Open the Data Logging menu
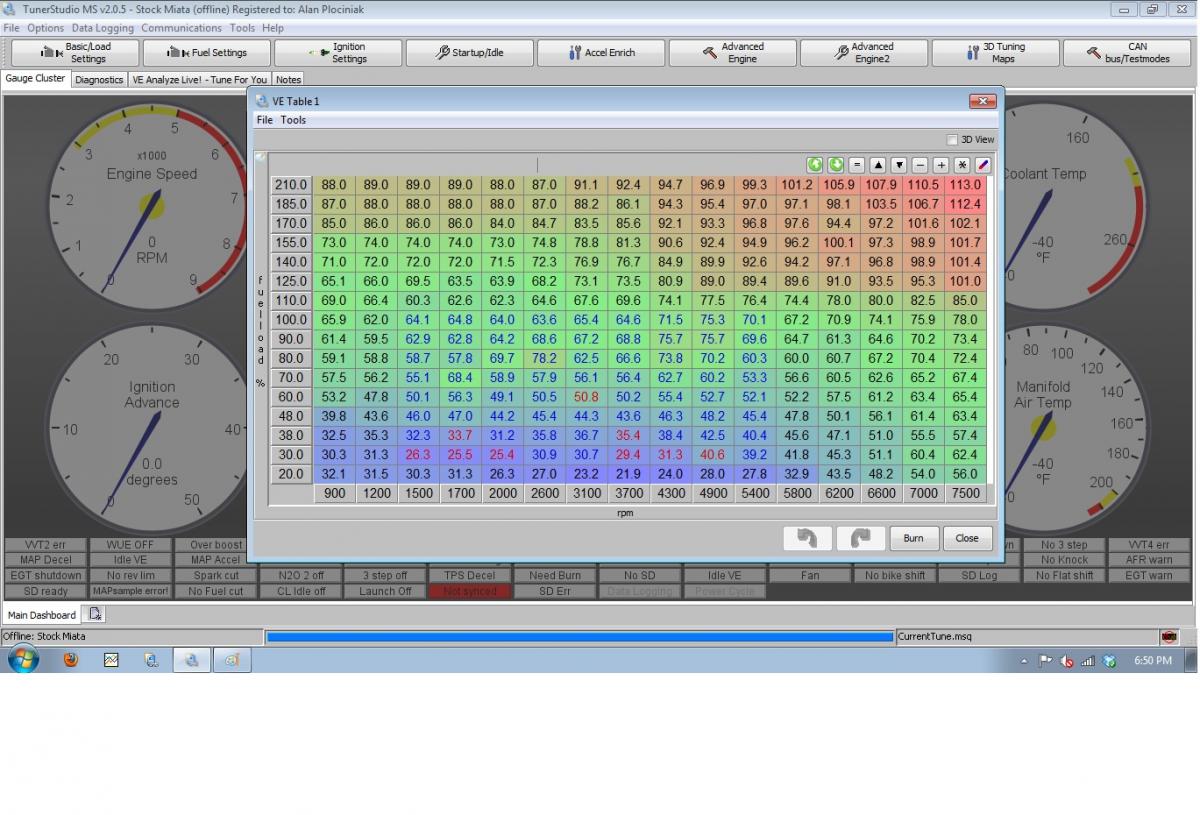1200x815 pixels. coord(103,28)
